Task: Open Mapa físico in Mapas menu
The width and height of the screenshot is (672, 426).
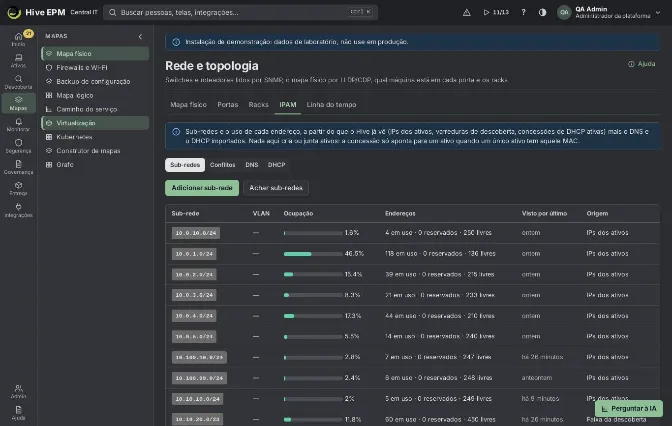Action: (95, 54)
